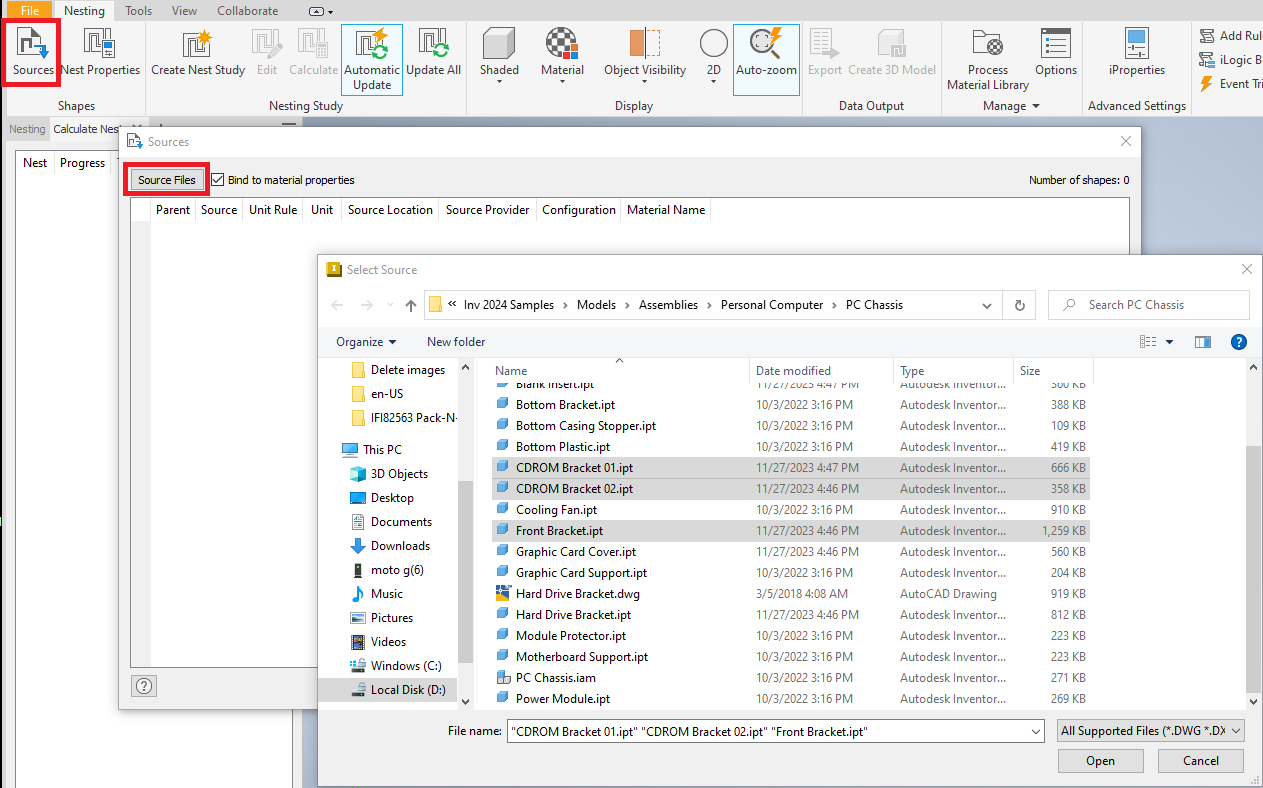Viewport: 1263px width, 788px height.
Task: Click Process Material Library
Action: click(x=988, y=59)
